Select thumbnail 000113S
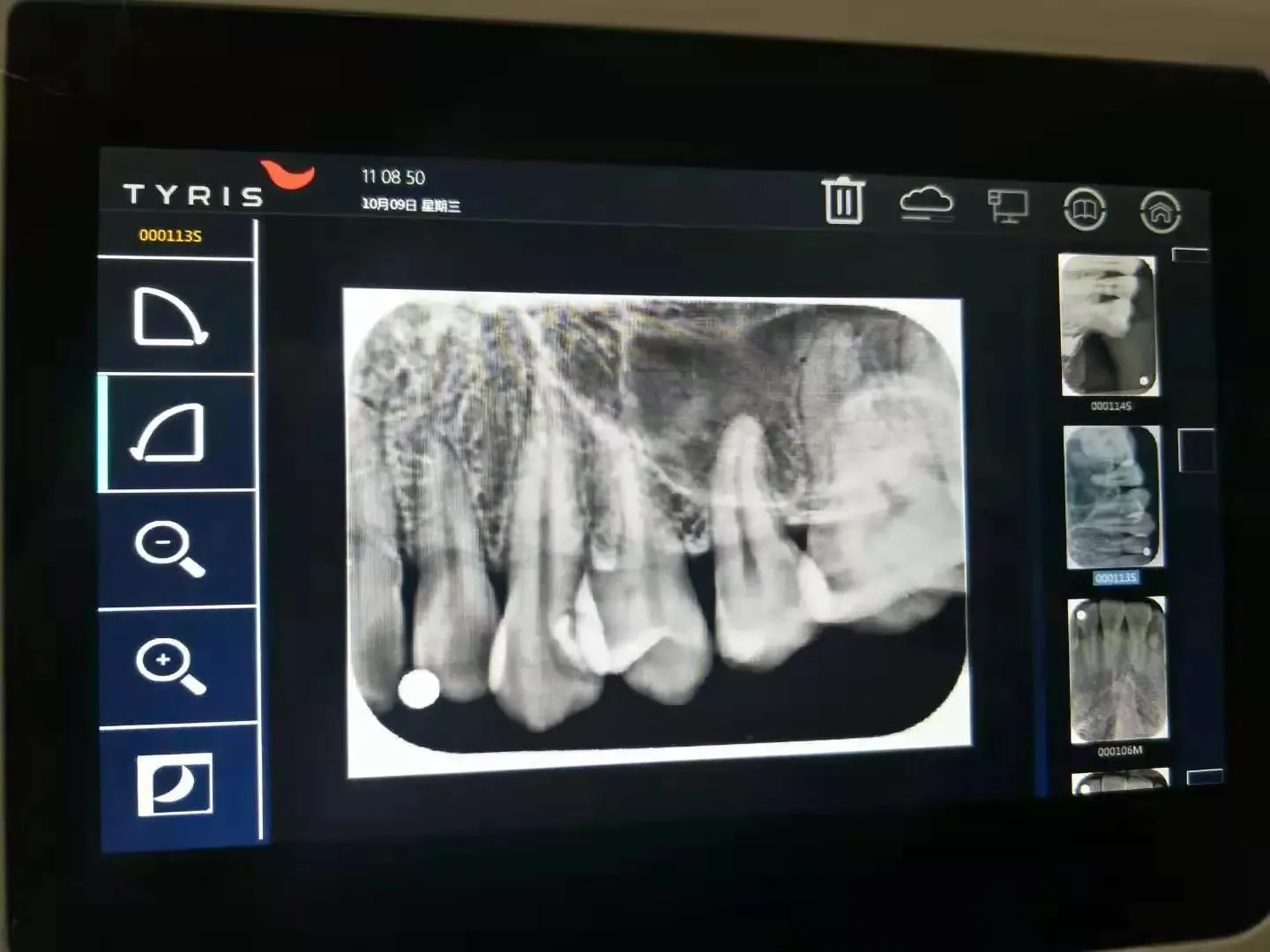This screenshot has width=1270, height=952. 1114,497
